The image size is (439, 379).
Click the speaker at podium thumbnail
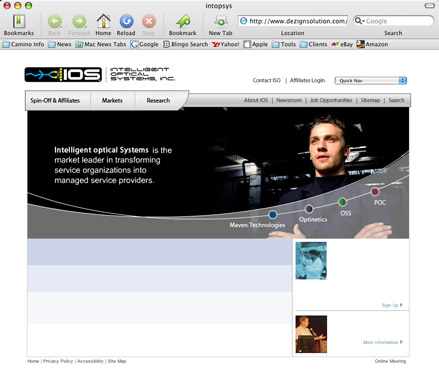pyautogui.click(x=311, y=334)
